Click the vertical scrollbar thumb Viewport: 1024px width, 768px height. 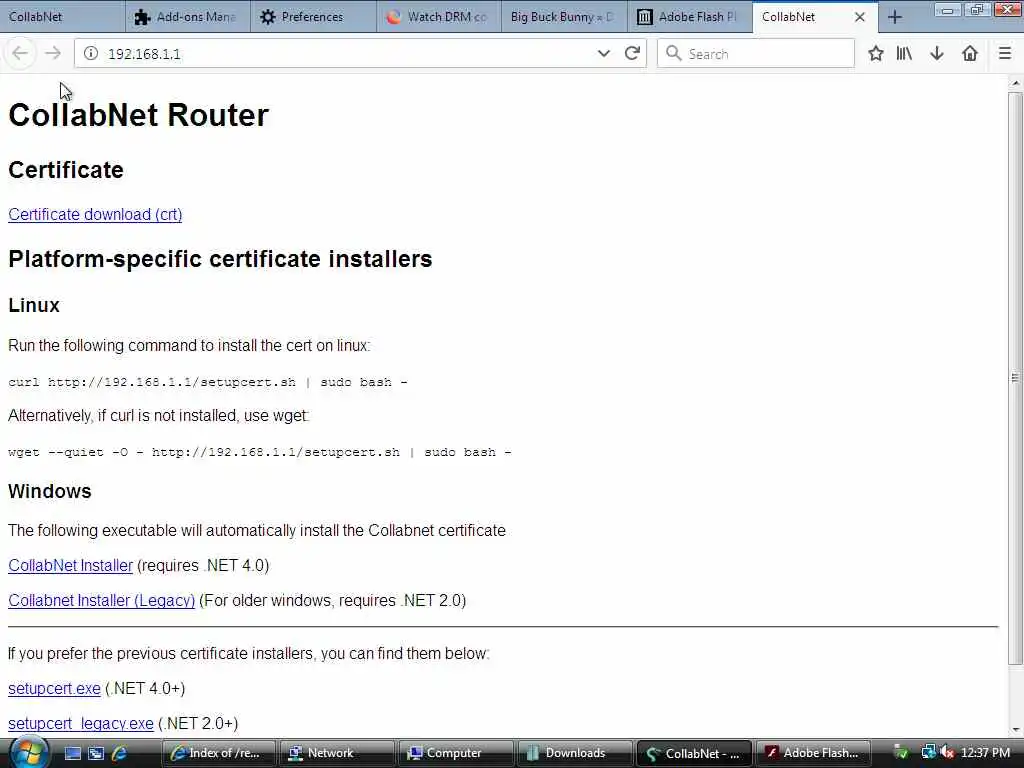1016,377
